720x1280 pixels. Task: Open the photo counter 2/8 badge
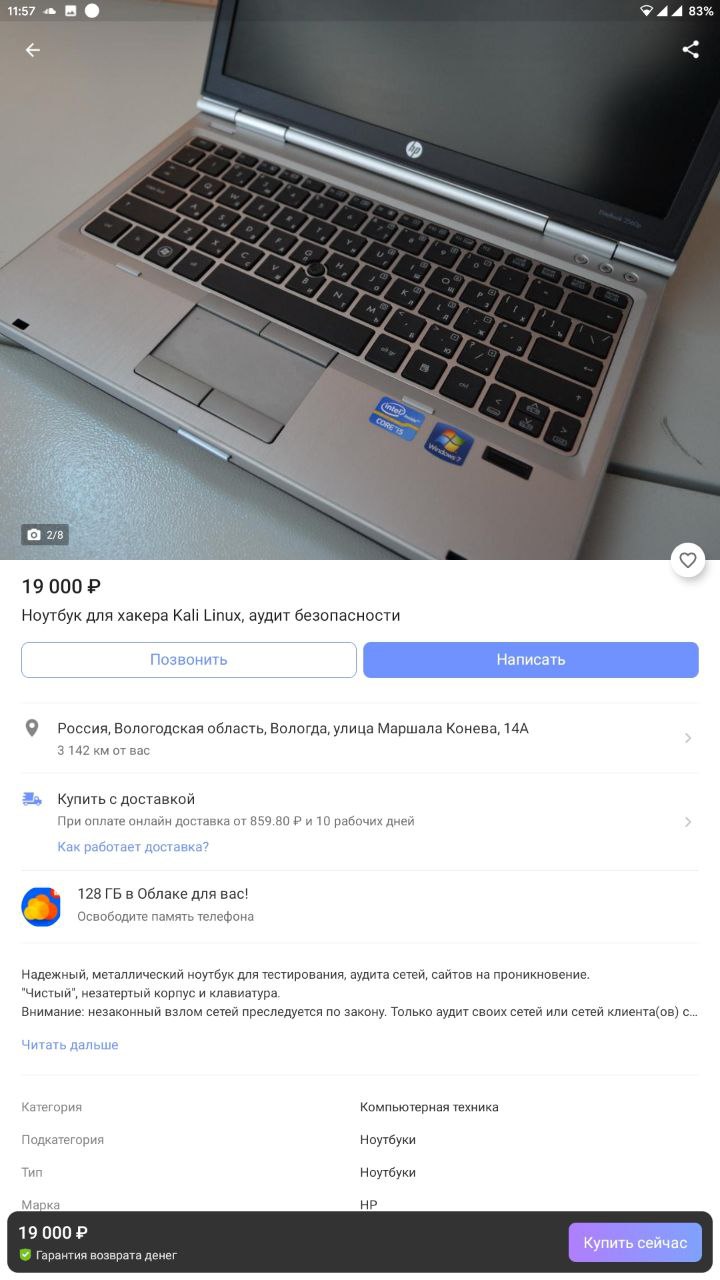[45, 535]
